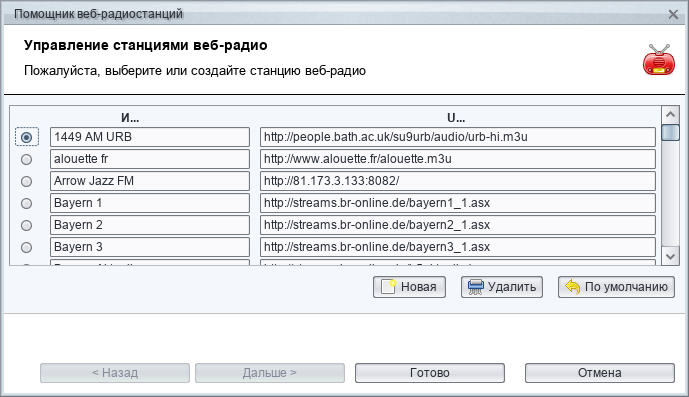689x397 pixels.
Task: Click the bayern1_1.asx URL field
Action: (x=458, y=203)
